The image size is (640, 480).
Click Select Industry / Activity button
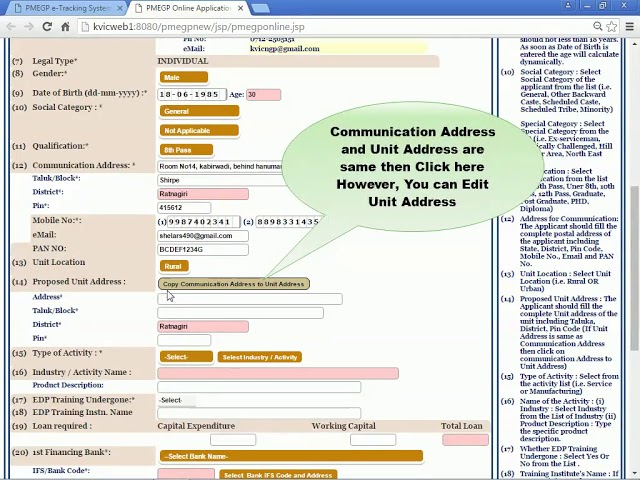tap(260, 357)
